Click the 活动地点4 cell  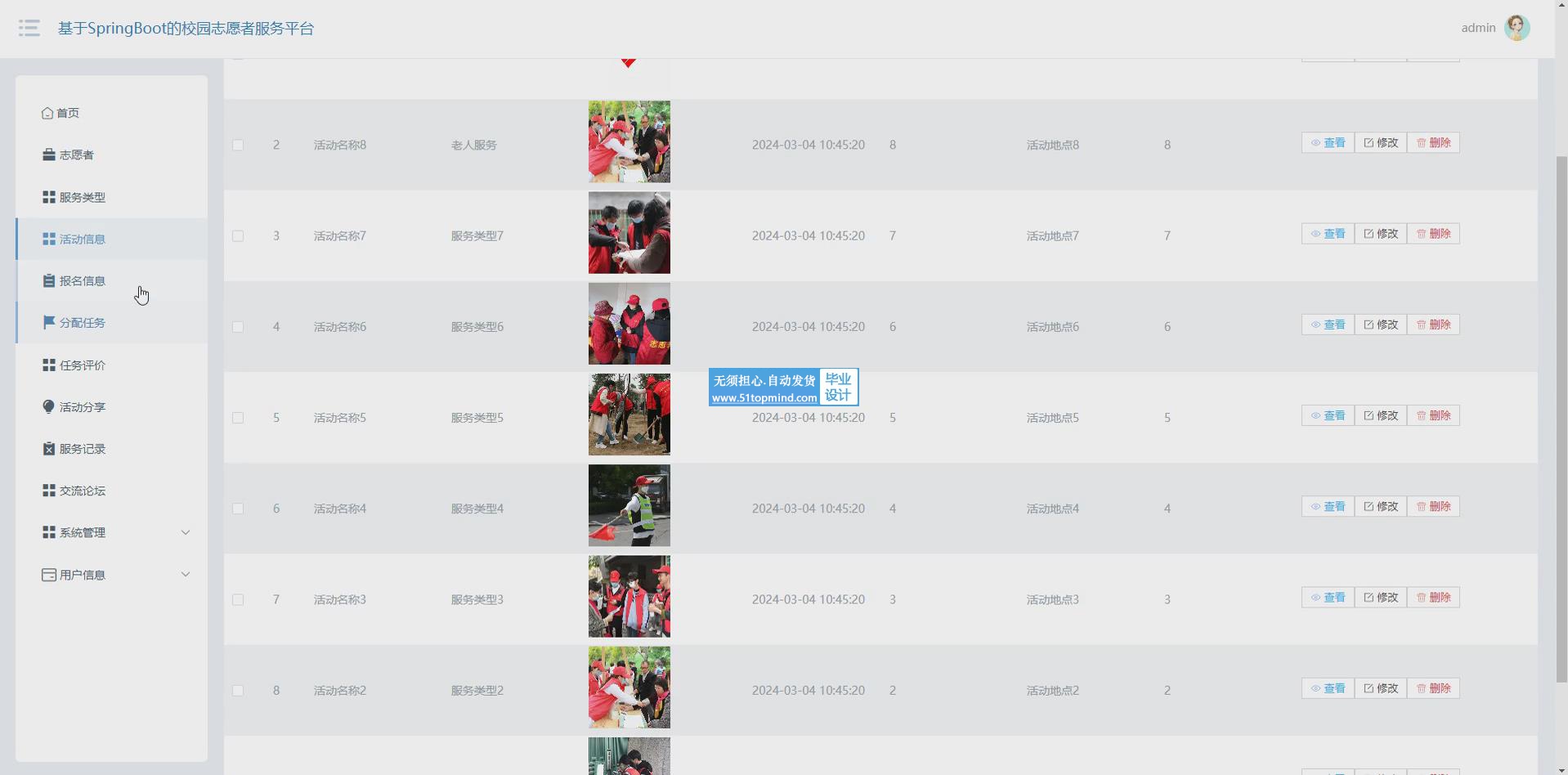click(x=1053, y=508)
